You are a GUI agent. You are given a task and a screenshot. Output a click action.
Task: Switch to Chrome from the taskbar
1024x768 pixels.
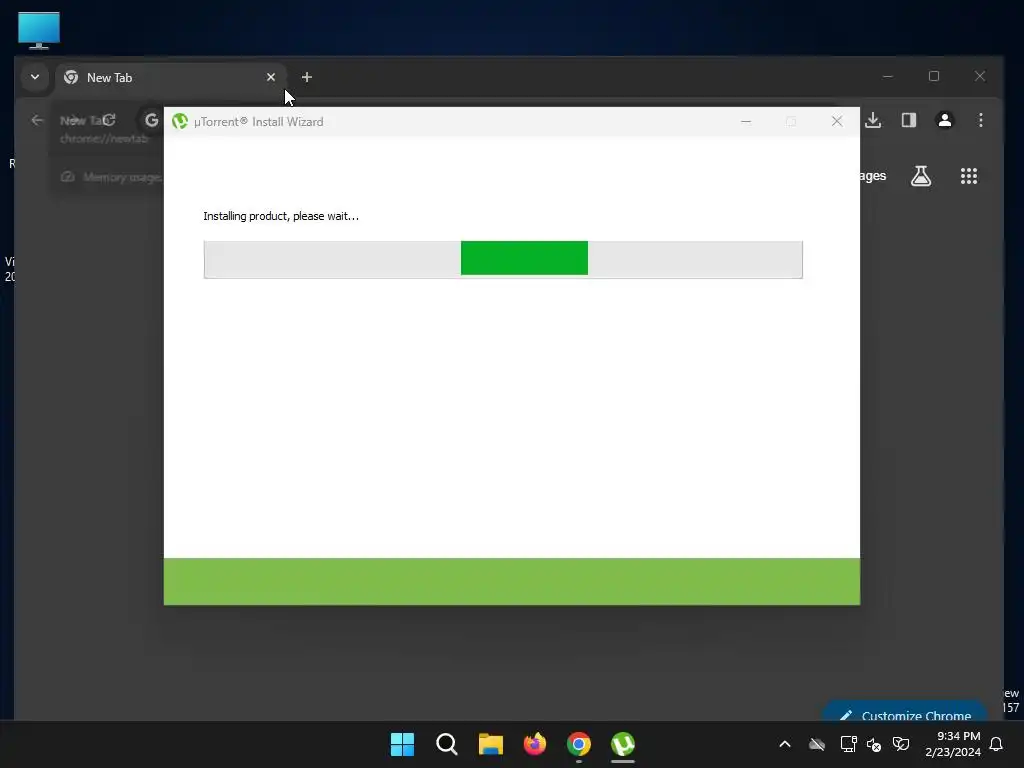[579, 744]
